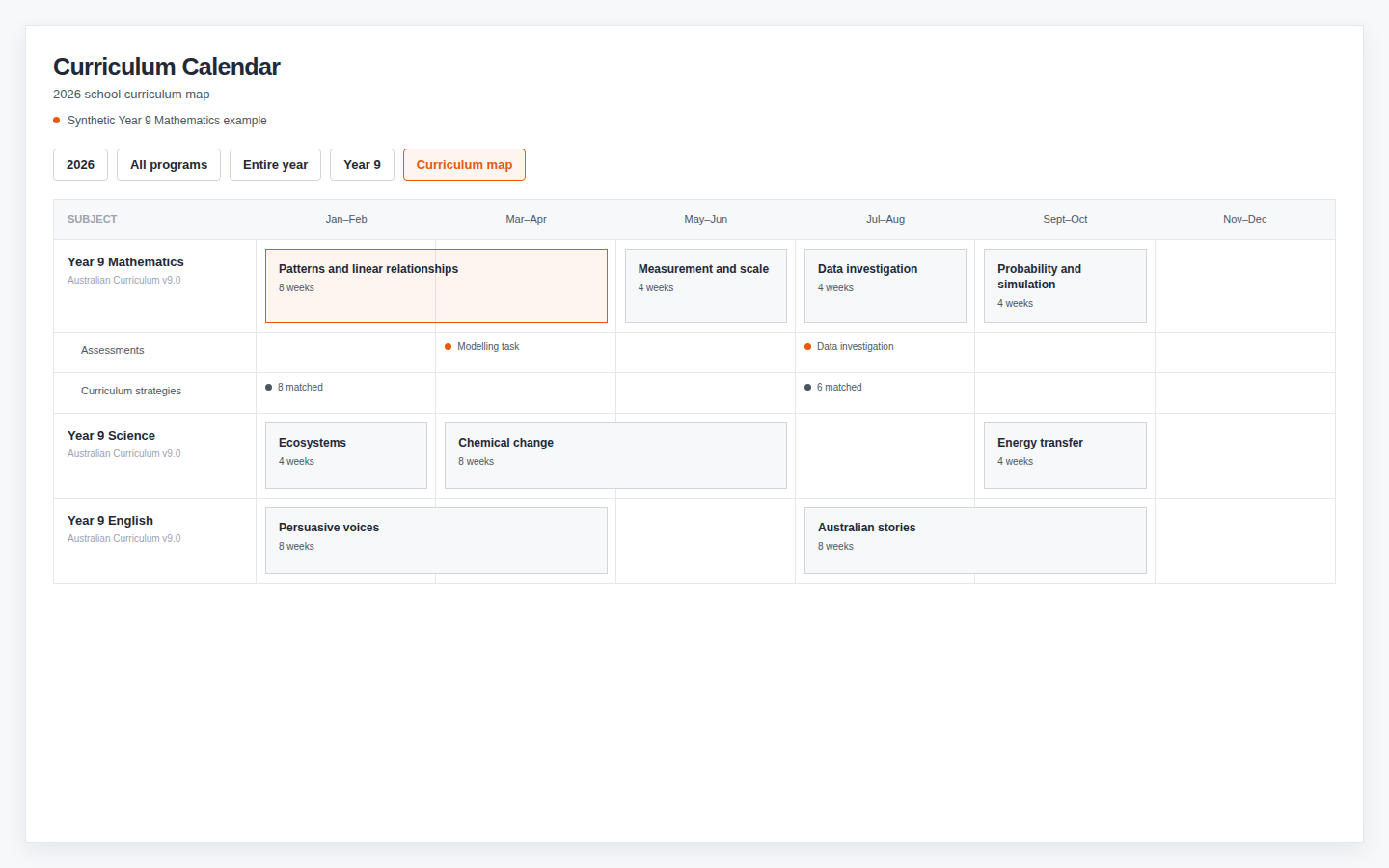Select the Year 9 Mathematics subject row
1389x868 pixels.
coord(694,285)
